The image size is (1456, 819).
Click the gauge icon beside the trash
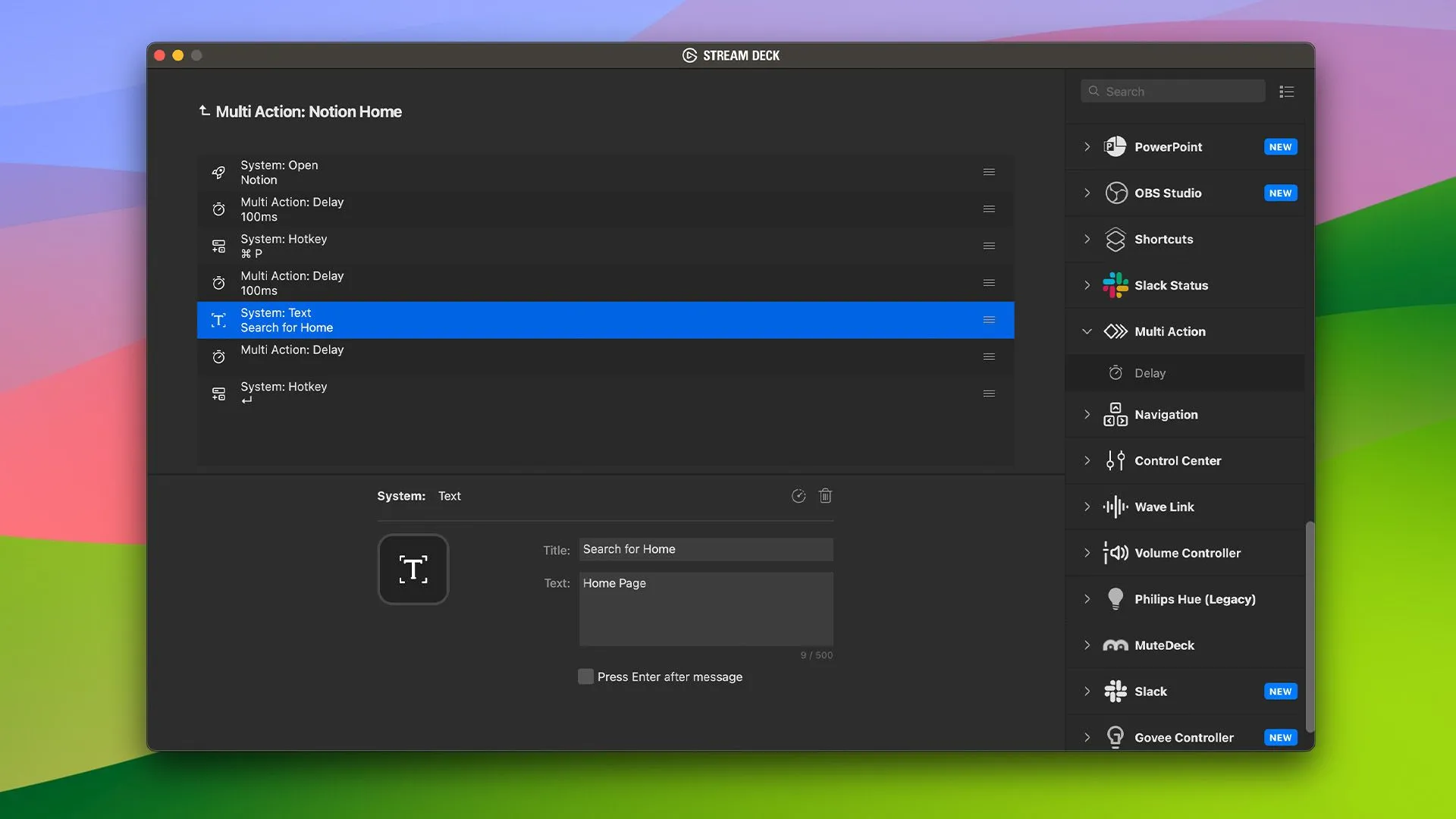click(799, 496)
